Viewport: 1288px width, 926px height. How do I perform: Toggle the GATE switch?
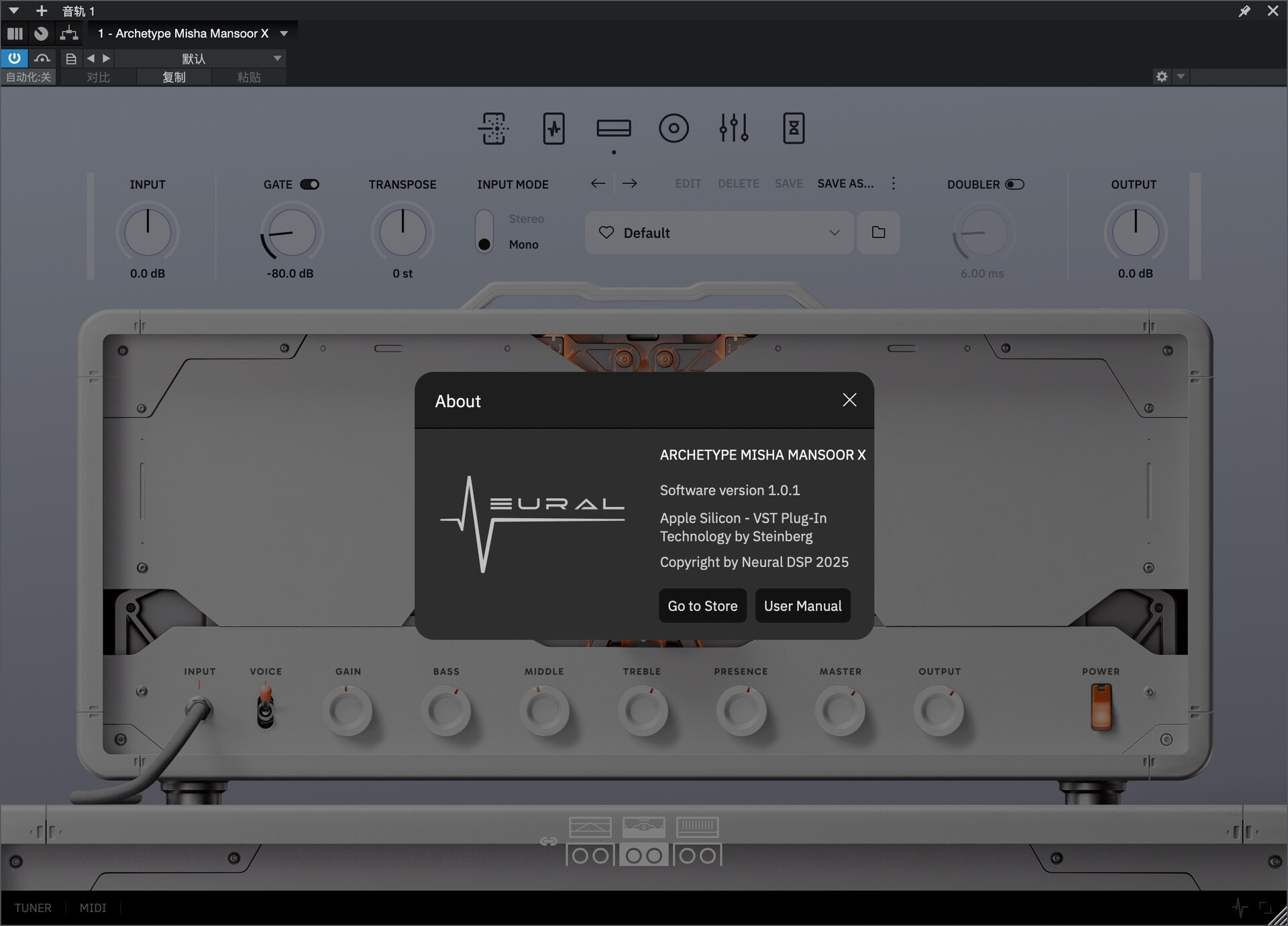point(309,185)
